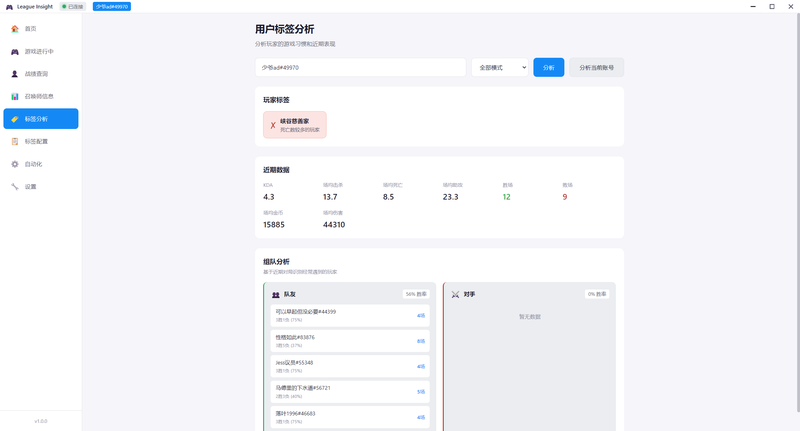Screen dimensions: 800x431
Task: Click the gear icon for 自动化
Action: pos(15,164)
